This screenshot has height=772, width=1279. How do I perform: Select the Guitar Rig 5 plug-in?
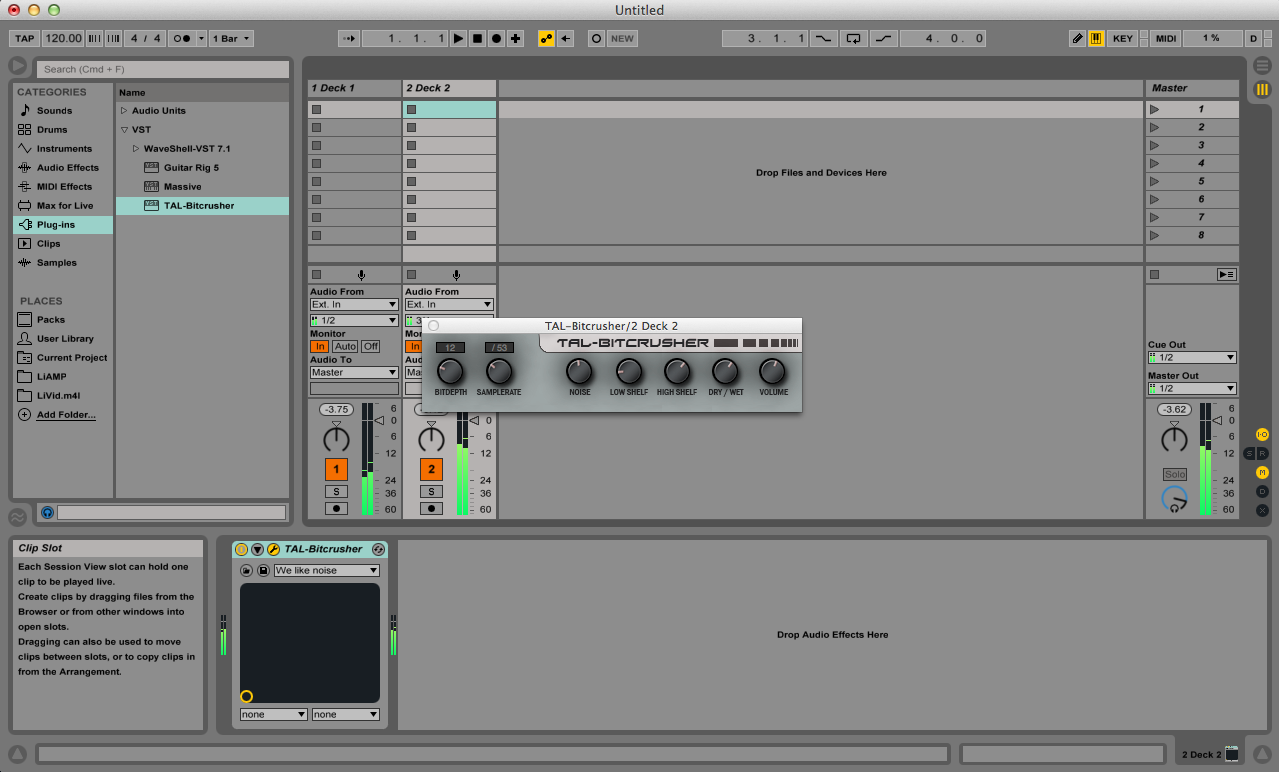tap(191, 167)
